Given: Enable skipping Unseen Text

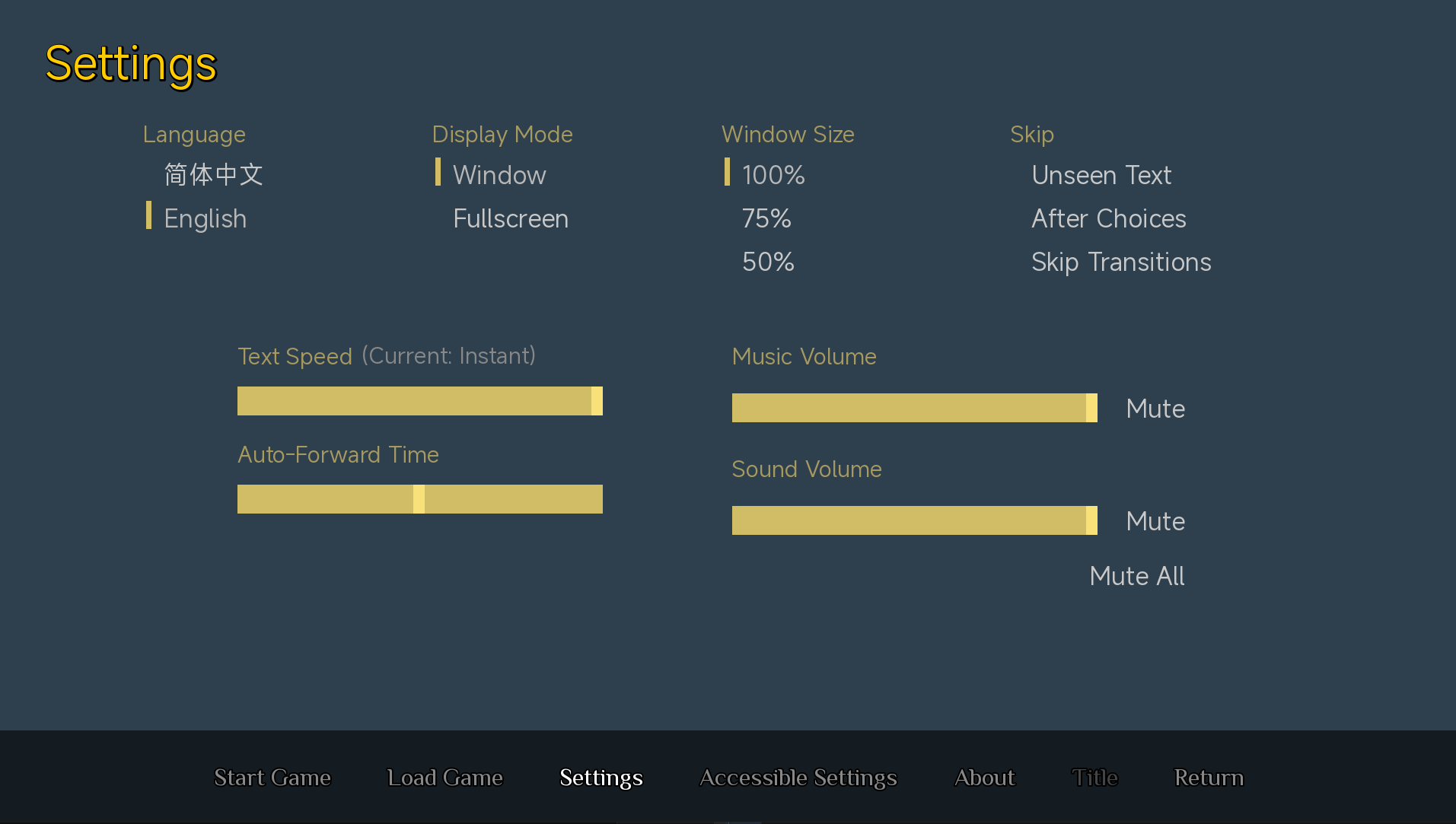Looking at the screenshot, I should (1101, 175).
